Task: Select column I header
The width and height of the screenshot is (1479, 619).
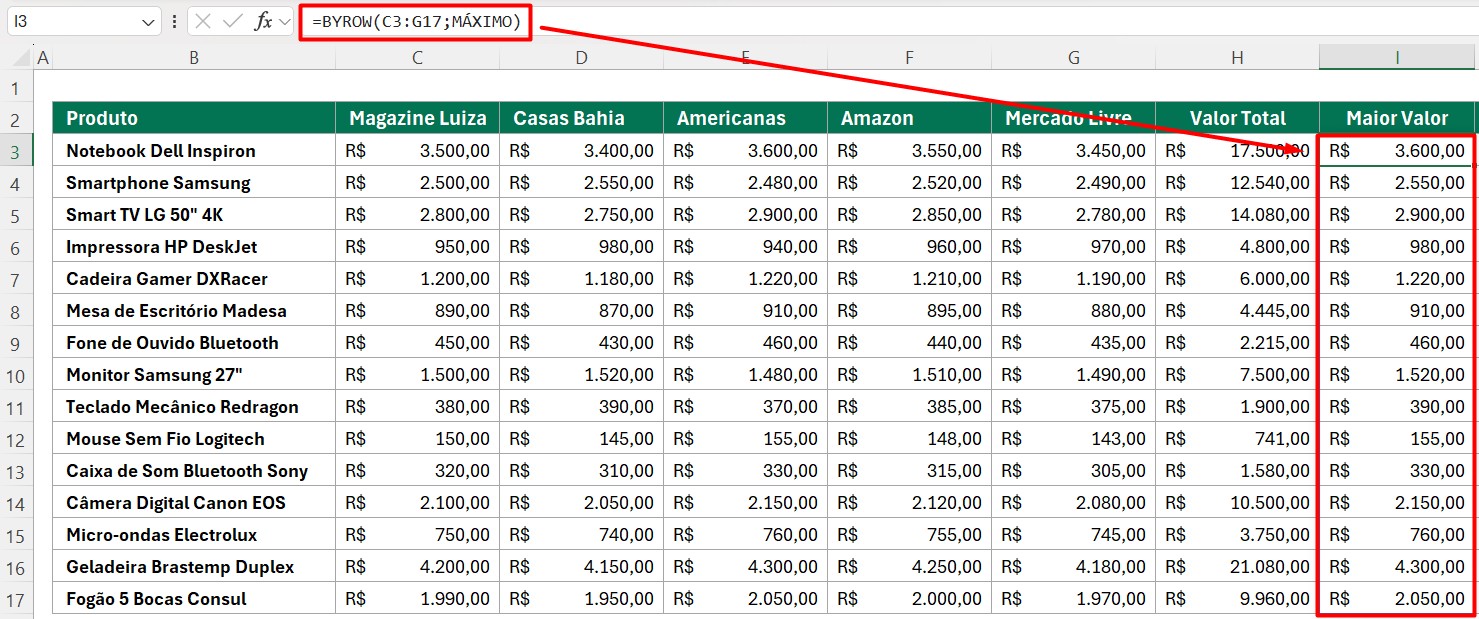Action: pyautogui.click(x=1397, y=58)
